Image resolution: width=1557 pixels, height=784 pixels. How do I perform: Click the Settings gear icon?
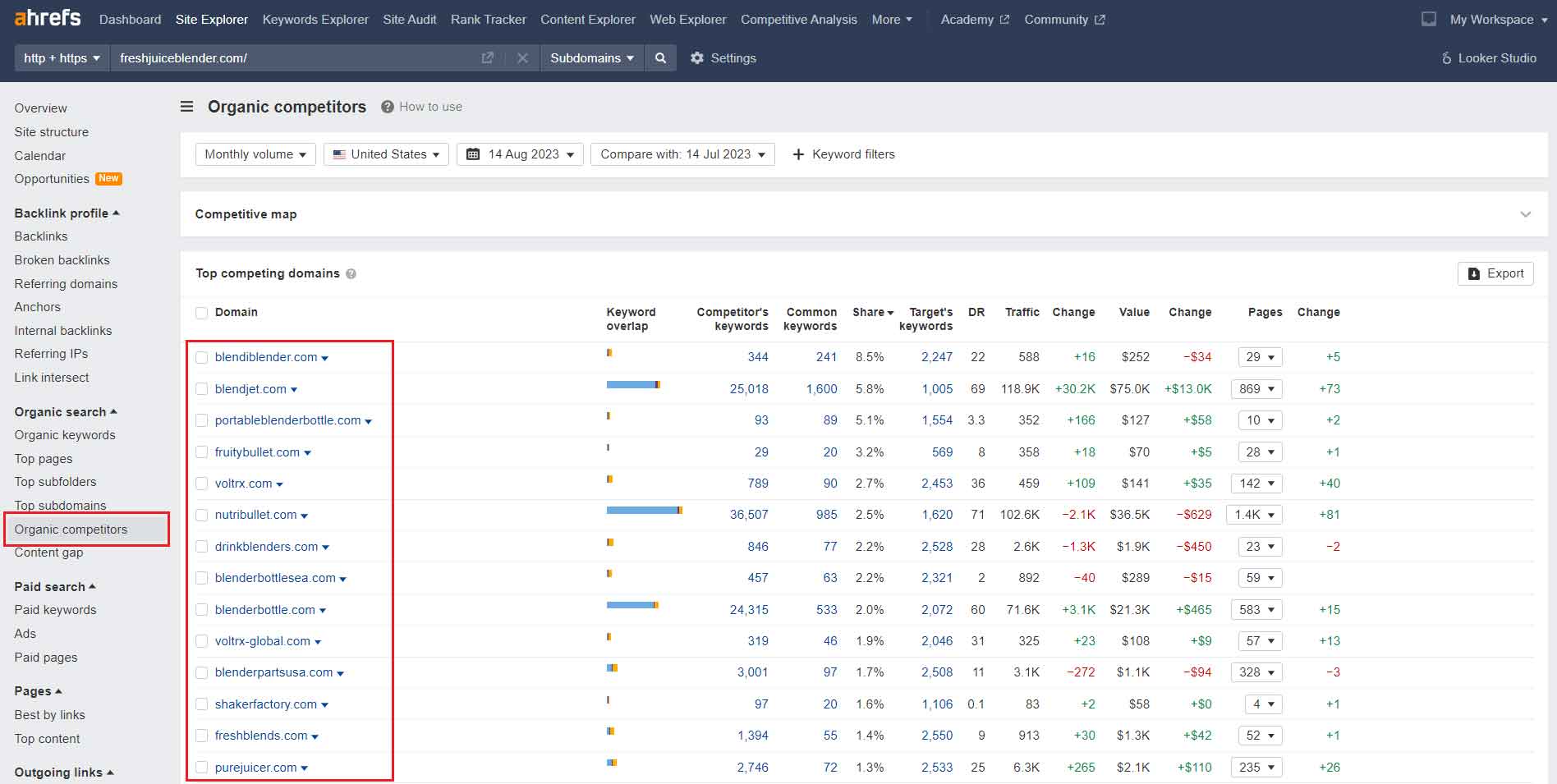click(697, 58)
